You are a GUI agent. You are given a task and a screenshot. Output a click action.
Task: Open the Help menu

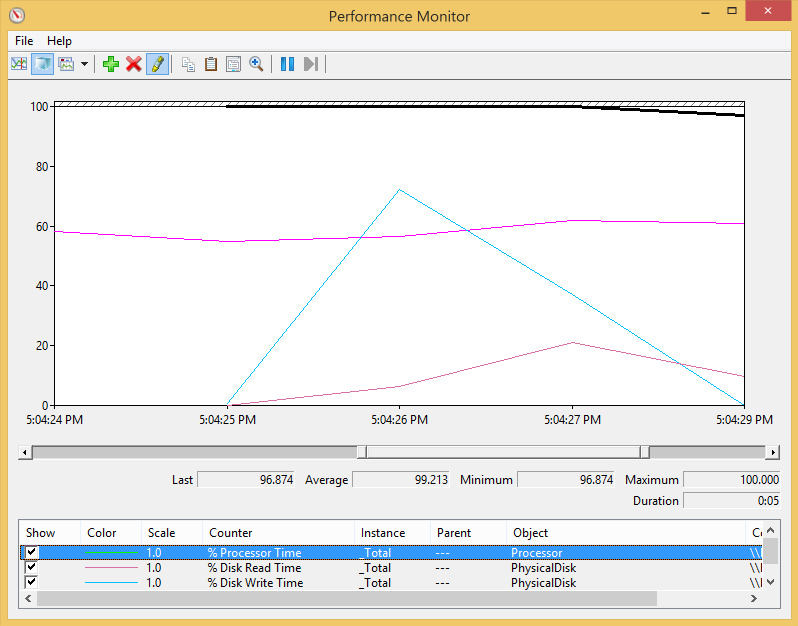[x=59, y=41]
